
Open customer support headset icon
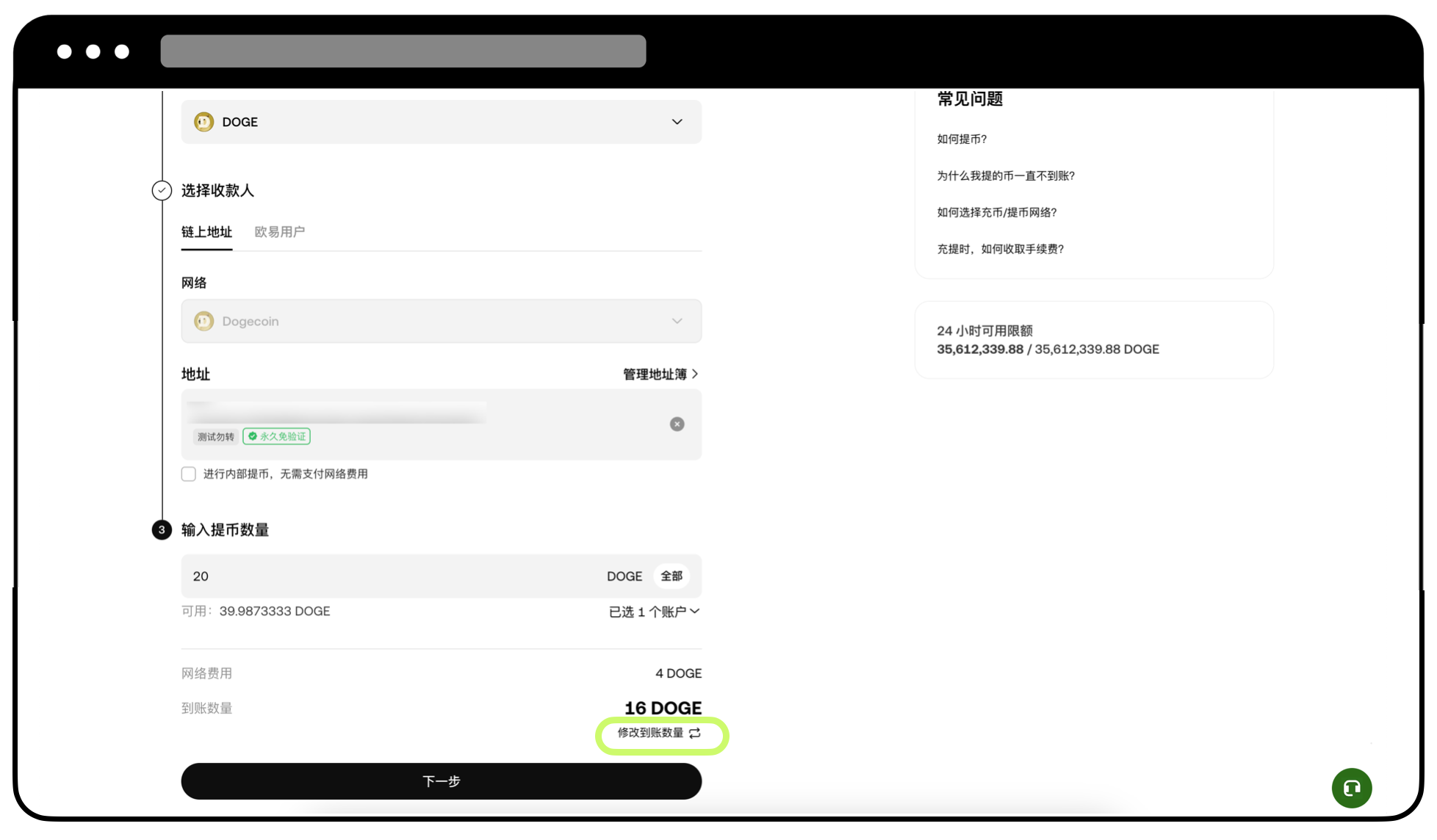tap(1351, 788)
